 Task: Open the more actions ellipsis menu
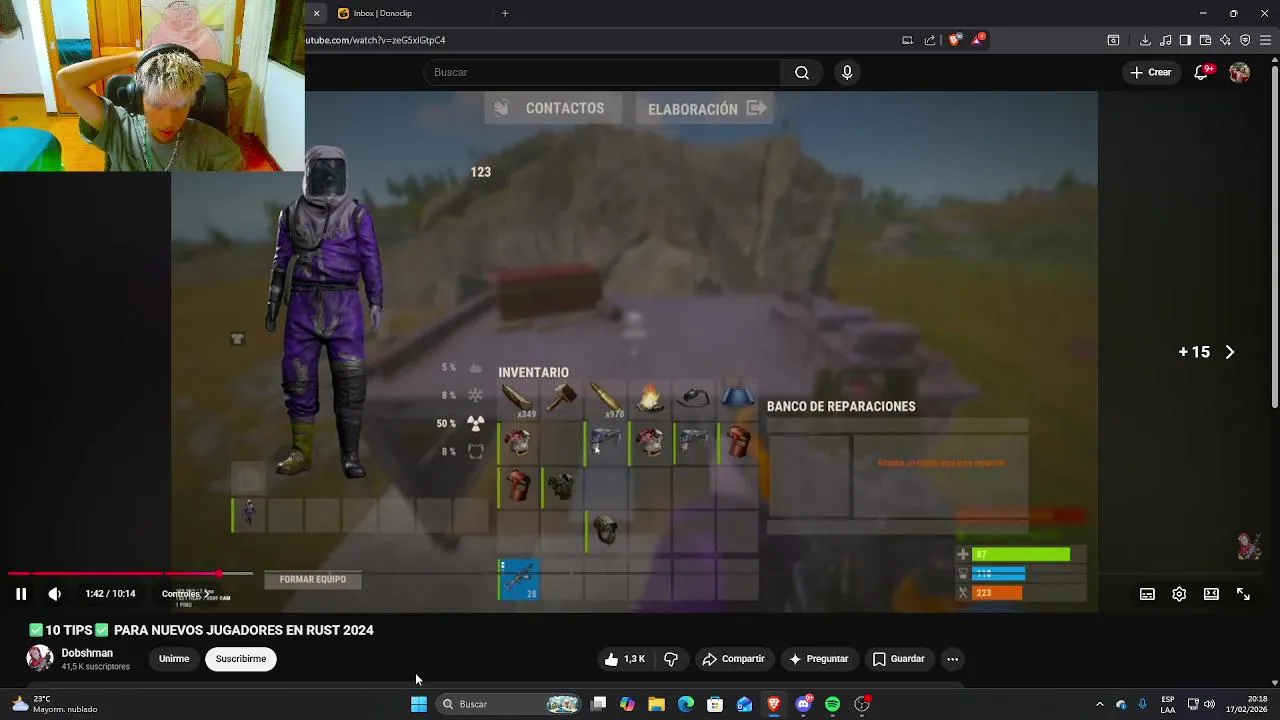(952, 659)
